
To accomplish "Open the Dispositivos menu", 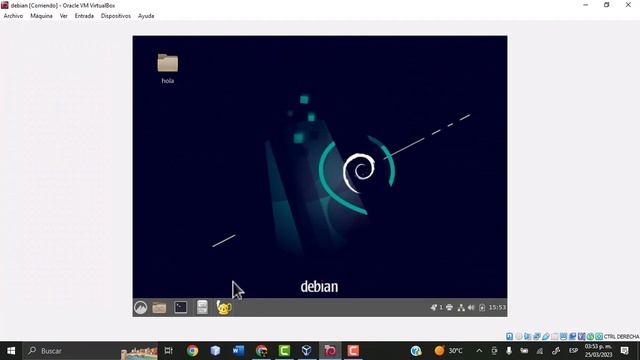I will pos(116,16).
